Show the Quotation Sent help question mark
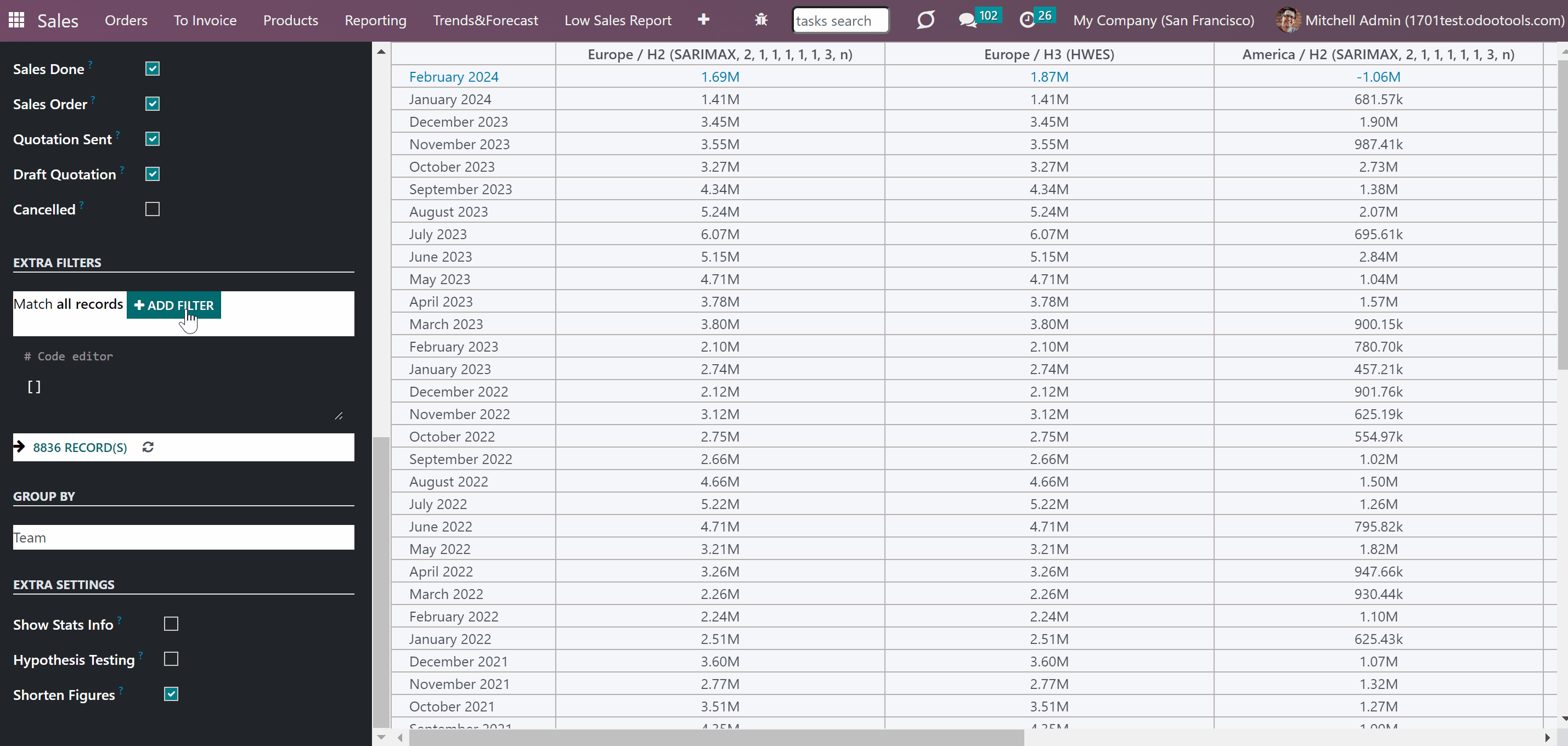This screenshot has height=746, width=1568. [x=117, y=134]
